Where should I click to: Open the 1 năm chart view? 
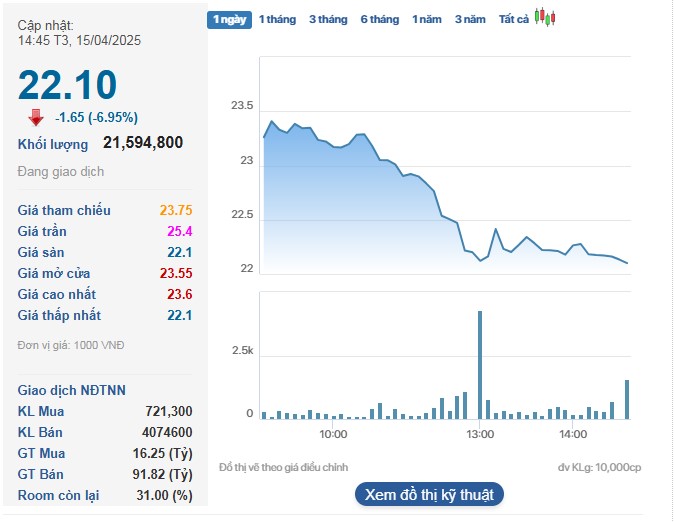[428, 19]
